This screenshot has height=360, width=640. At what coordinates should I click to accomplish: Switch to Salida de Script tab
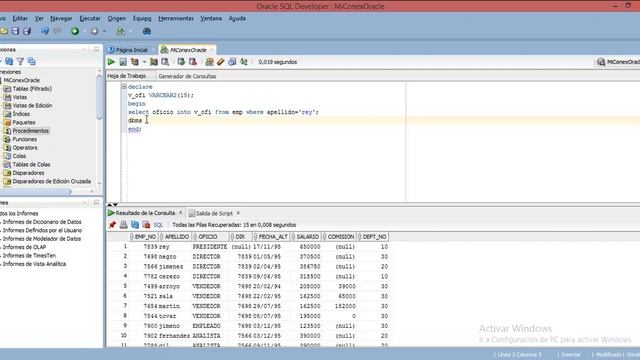[214, 213]
